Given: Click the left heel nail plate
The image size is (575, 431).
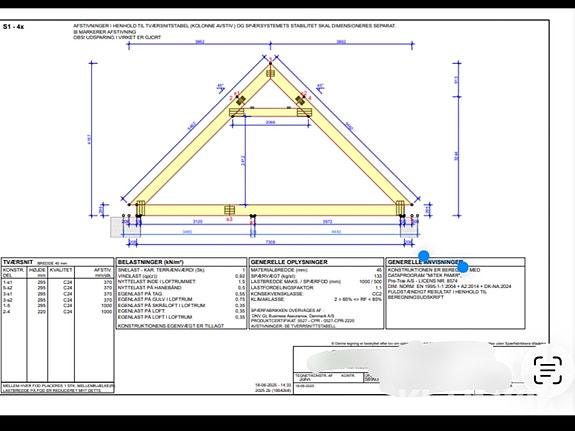Looking at the screenshot, I should coord(140,208).
